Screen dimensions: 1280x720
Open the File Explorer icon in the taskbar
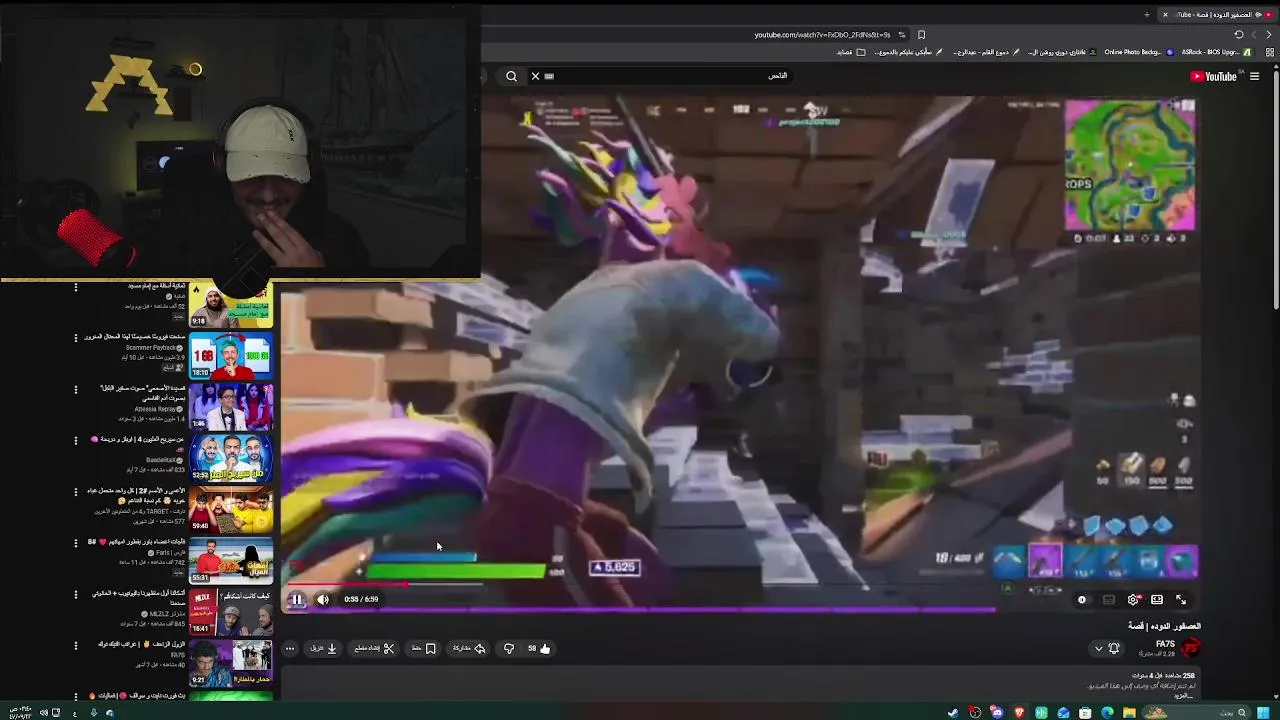[x=1129, y=712]
